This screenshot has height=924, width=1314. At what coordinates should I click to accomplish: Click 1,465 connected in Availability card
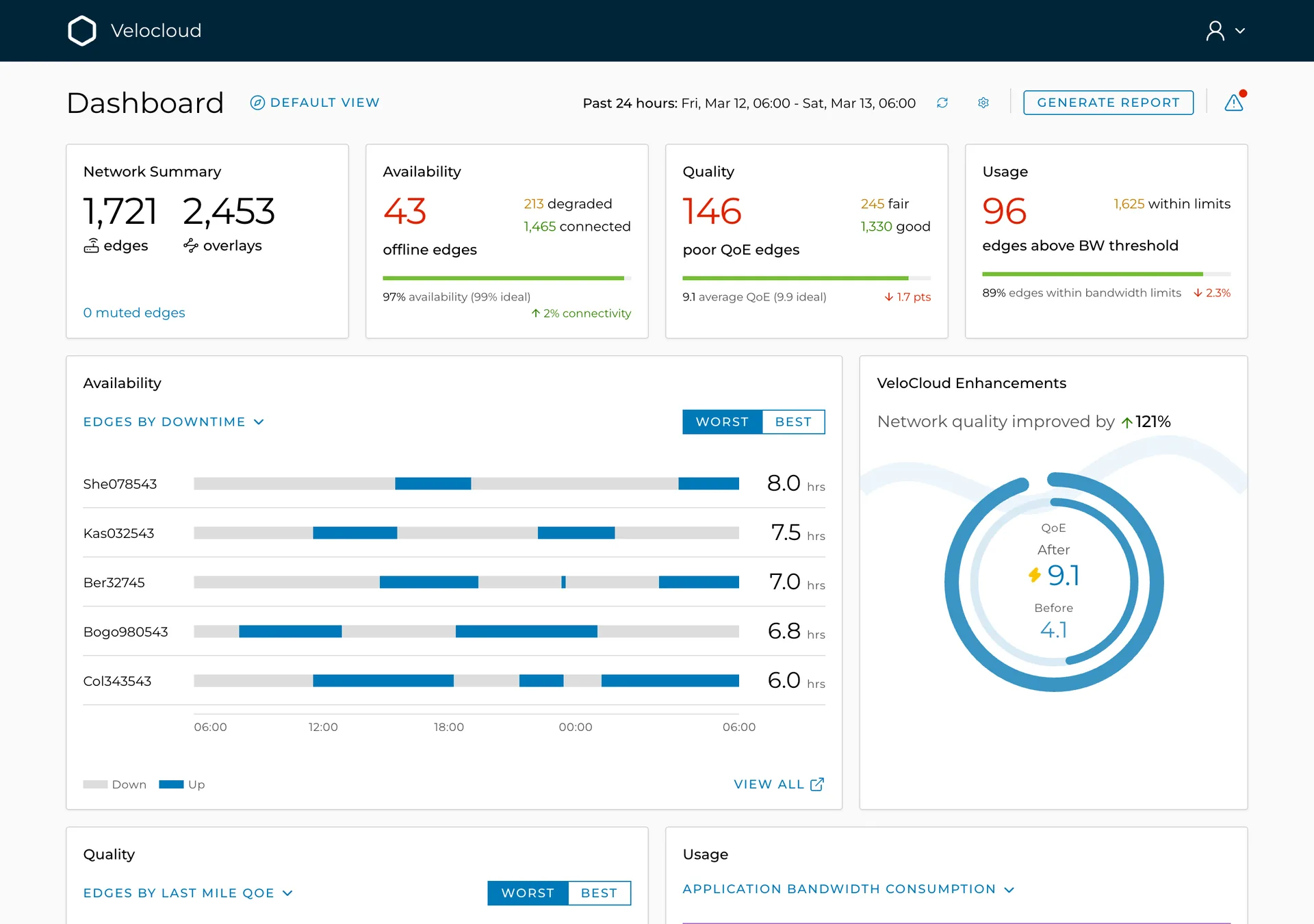[577, 227]
